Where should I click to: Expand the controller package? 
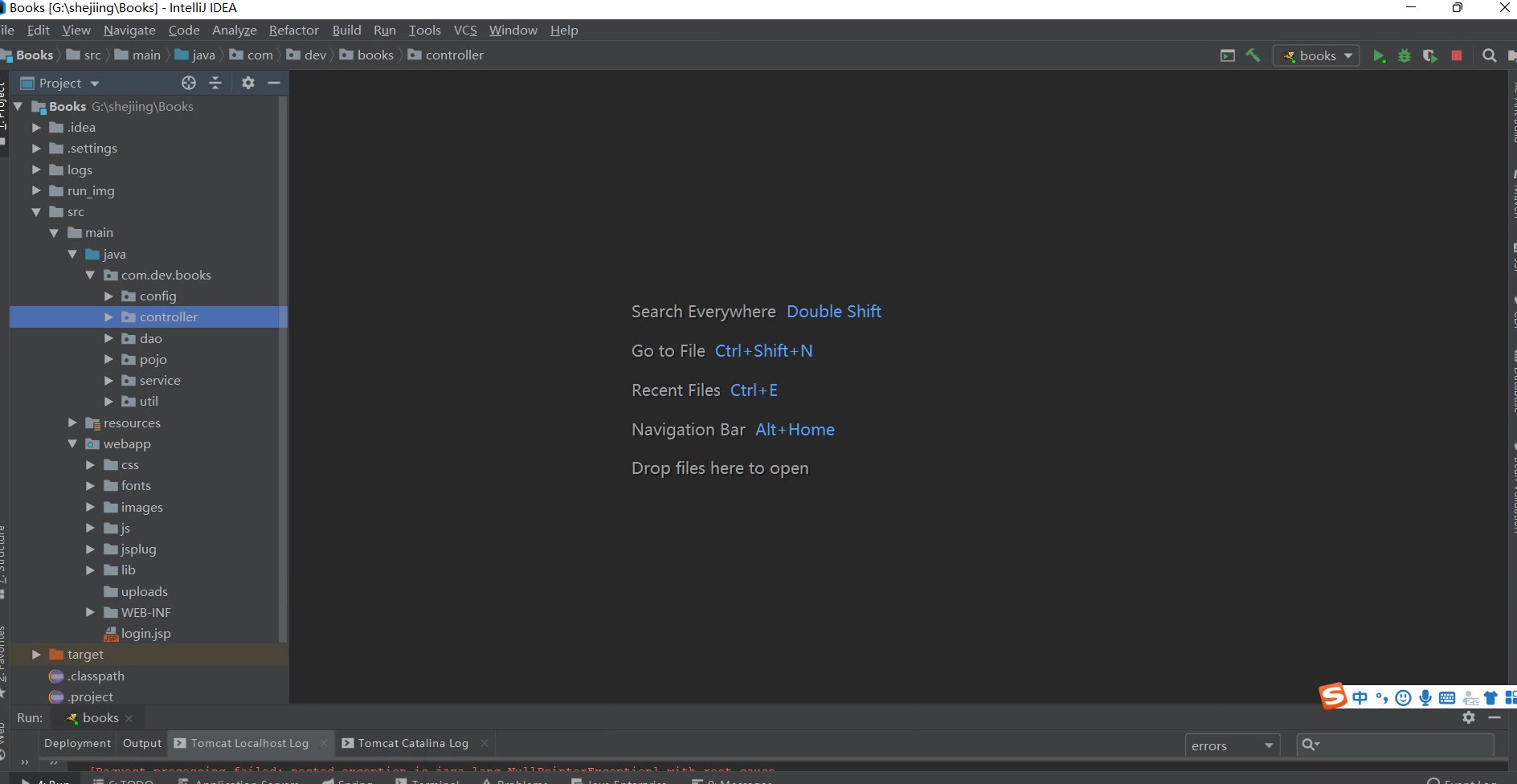click(x=108, y=317)
